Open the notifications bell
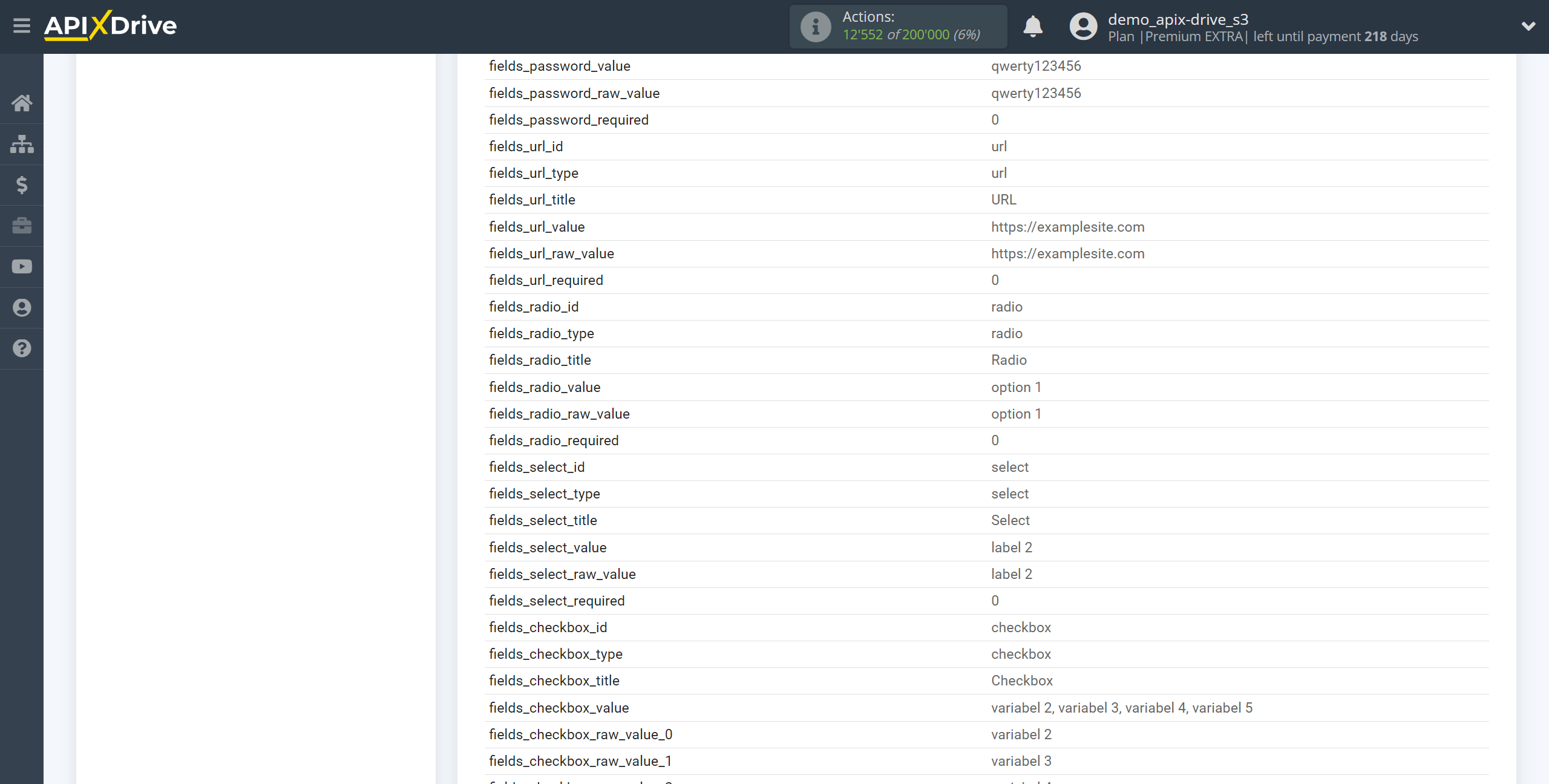The image size is (1549, 784). click(1033, 27)
